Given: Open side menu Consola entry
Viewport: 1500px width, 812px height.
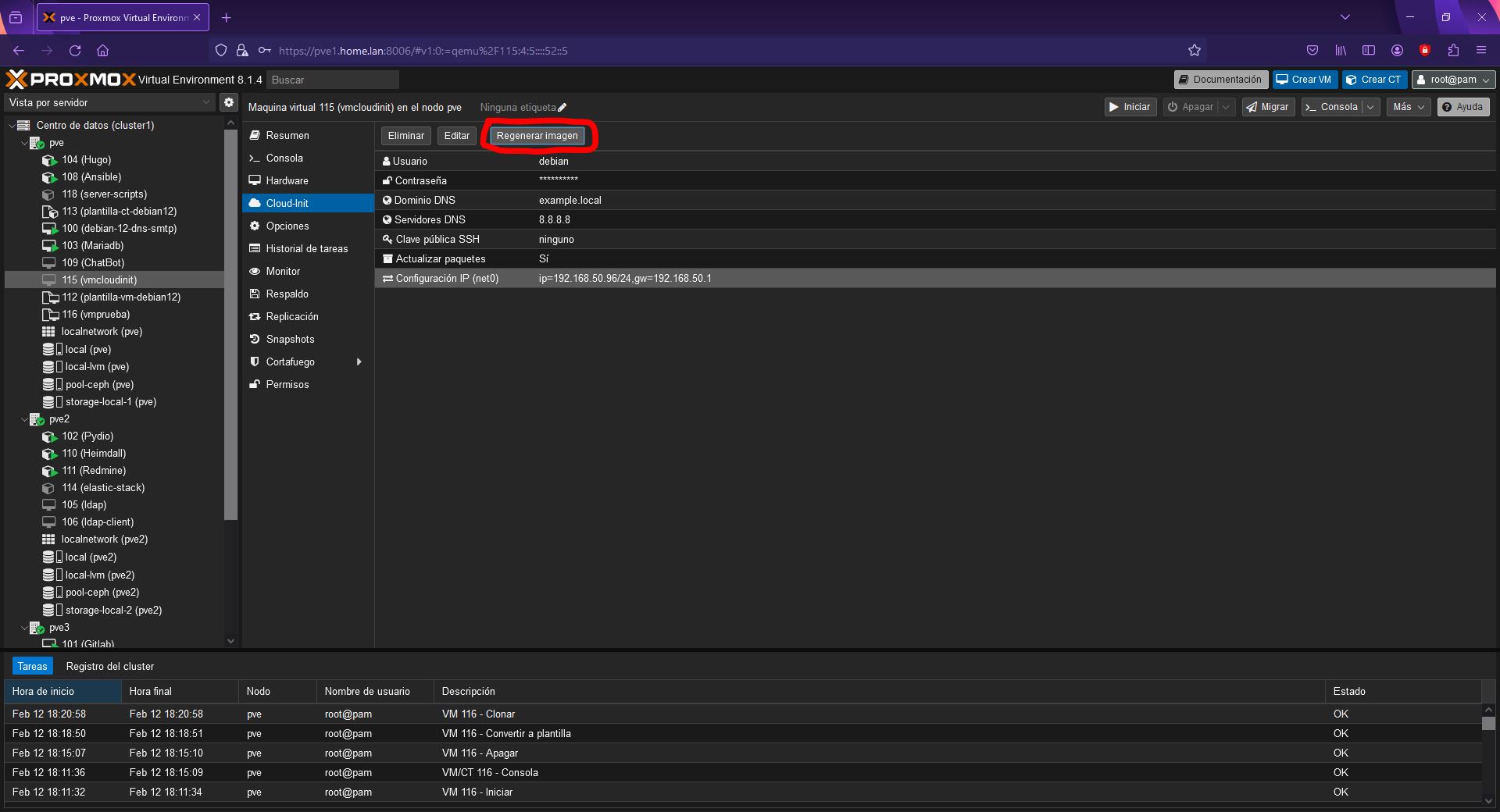Looking at the screenshot, I should pos(308,158).
